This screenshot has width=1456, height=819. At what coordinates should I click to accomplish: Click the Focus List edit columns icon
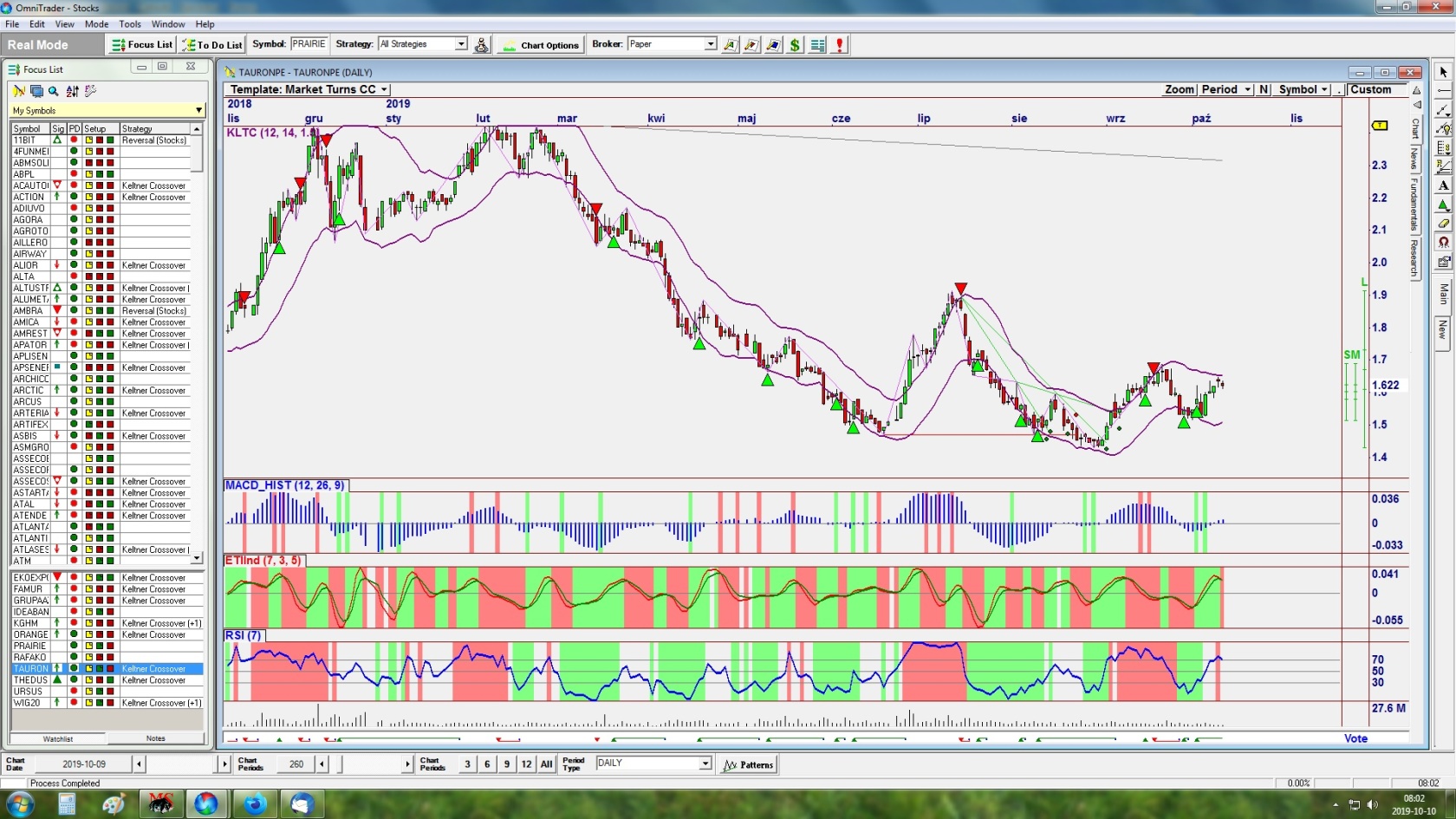pos(91,91)
